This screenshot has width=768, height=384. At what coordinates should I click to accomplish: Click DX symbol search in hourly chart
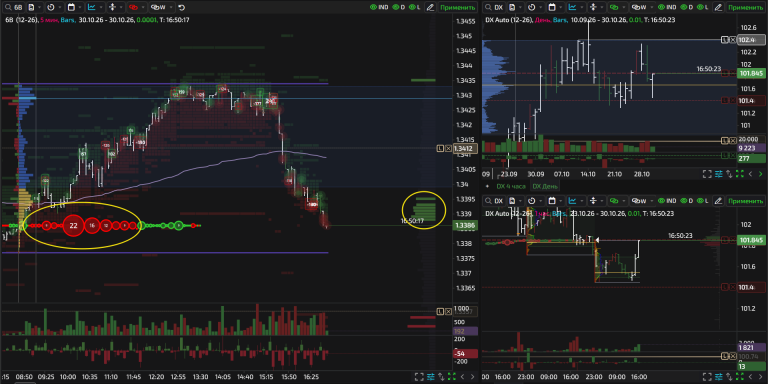click(495, 201)
